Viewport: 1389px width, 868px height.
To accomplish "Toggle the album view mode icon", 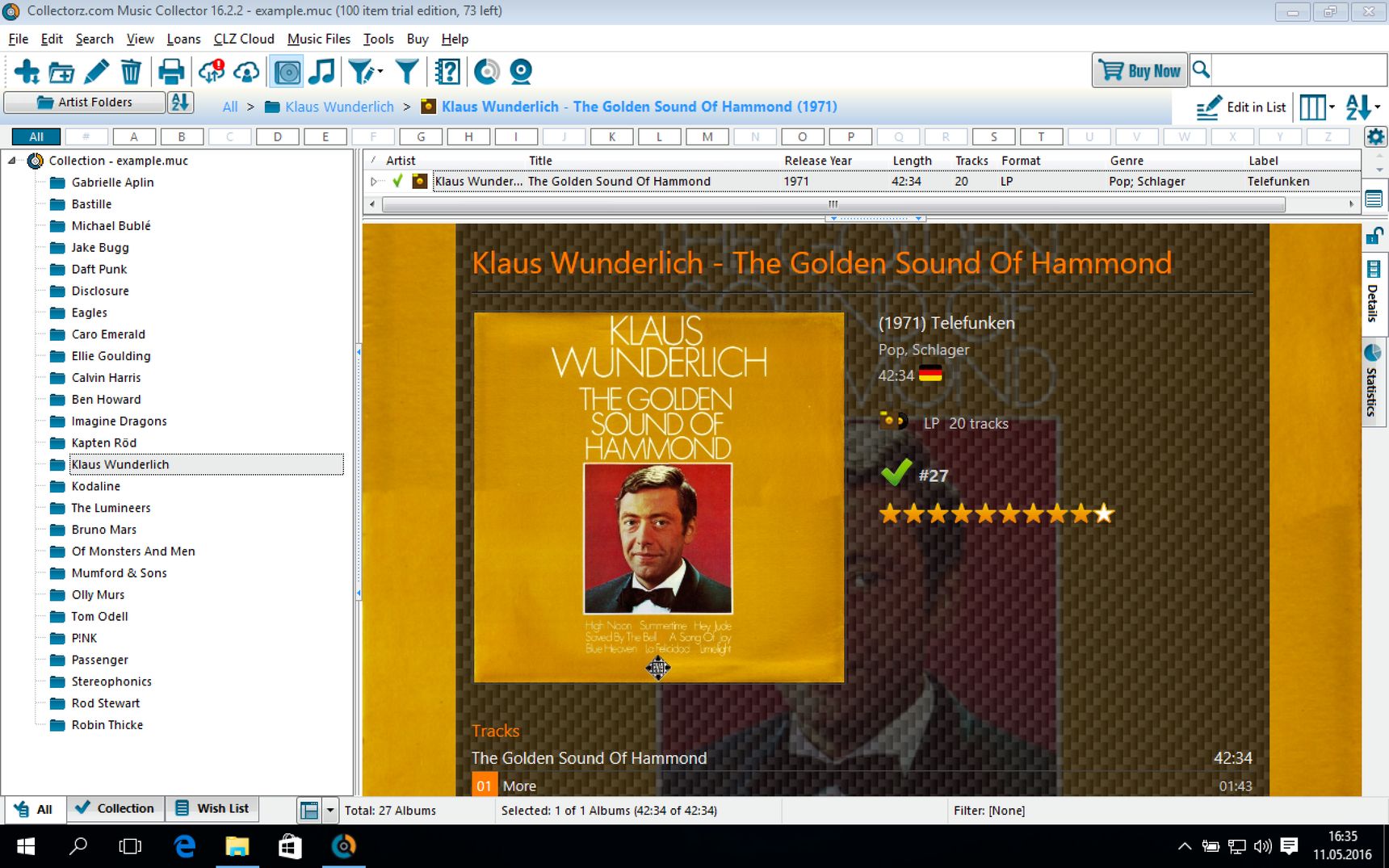I will (x=287, y=72).
